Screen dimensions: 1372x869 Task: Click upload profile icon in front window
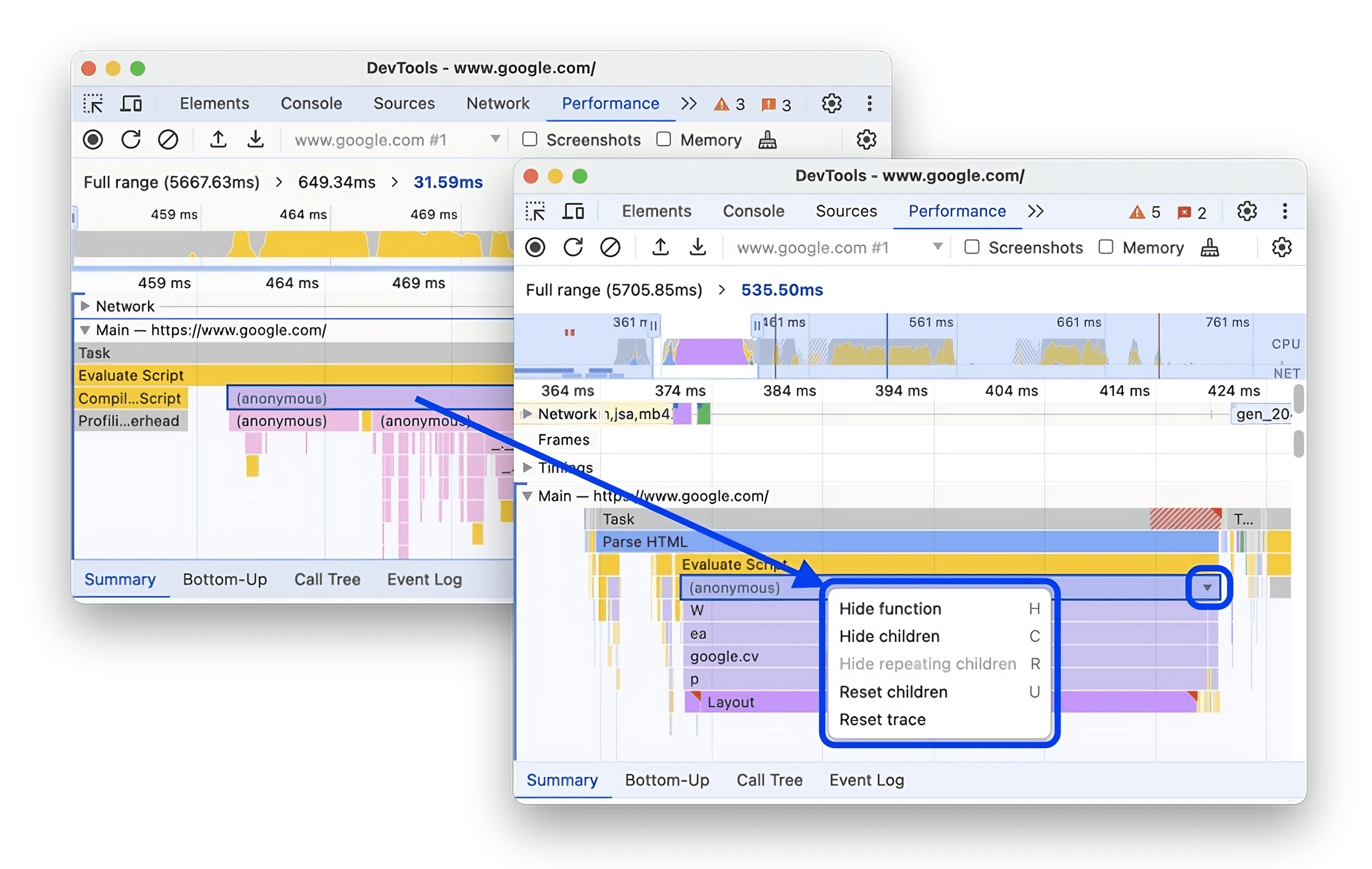click(x=660, y=247)
